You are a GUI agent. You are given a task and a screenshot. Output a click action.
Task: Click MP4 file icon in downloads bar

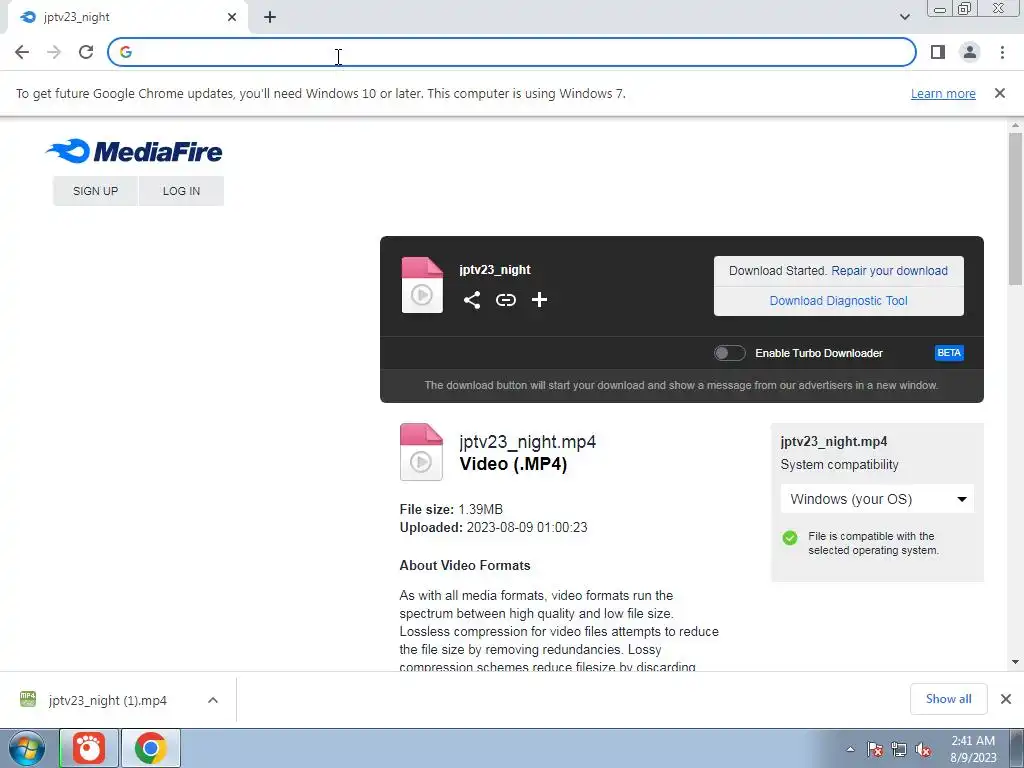coord(28,699)
